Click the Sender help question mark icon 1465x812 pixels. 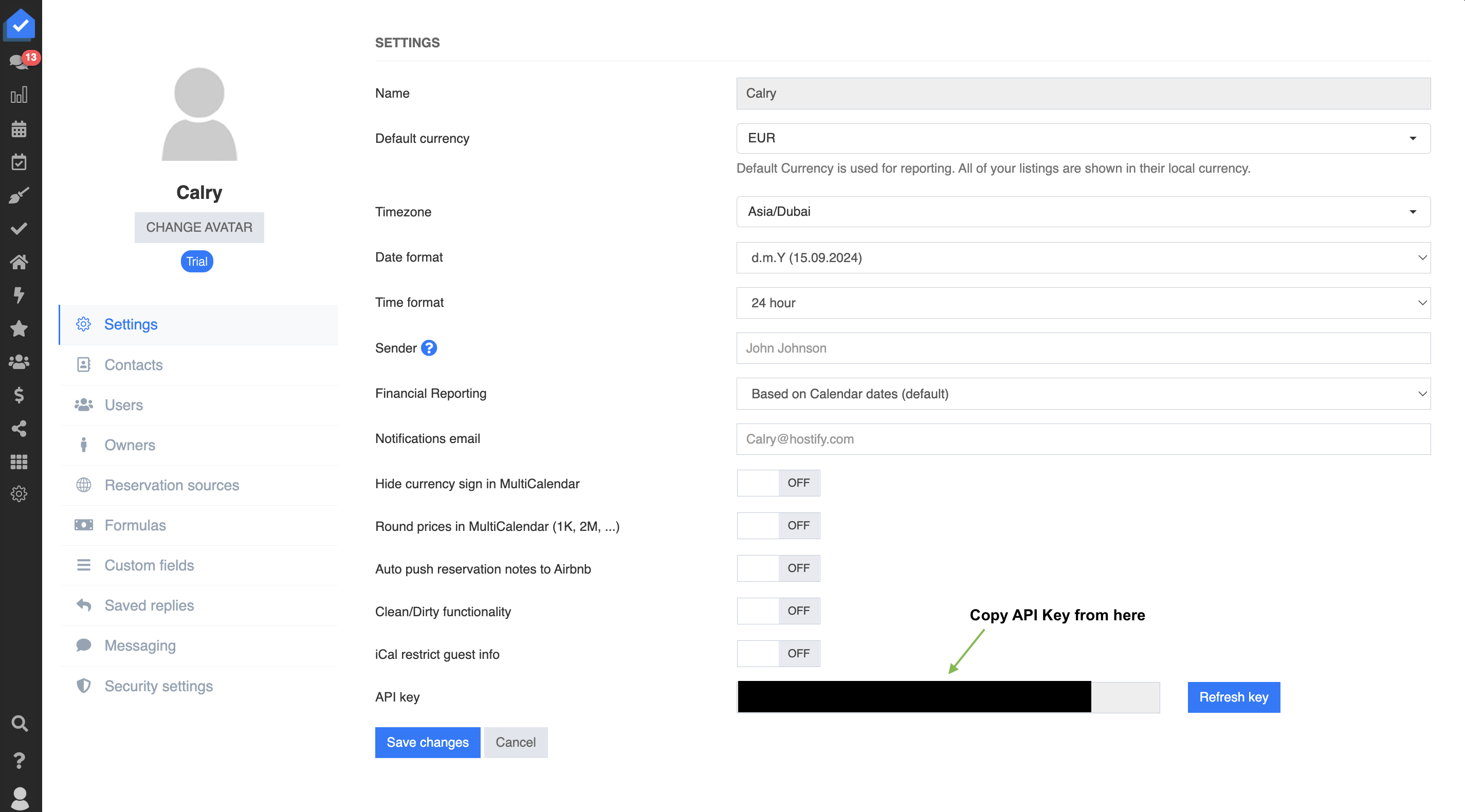(429, 348)
